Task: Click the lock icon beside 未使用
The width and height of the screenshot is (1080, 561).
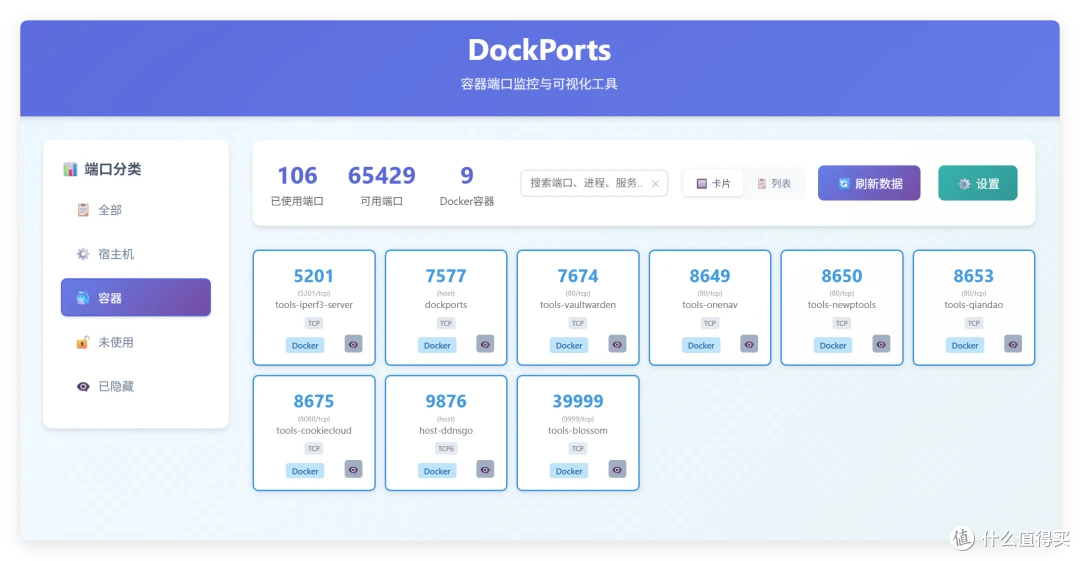Action: [x=83, y=343]
